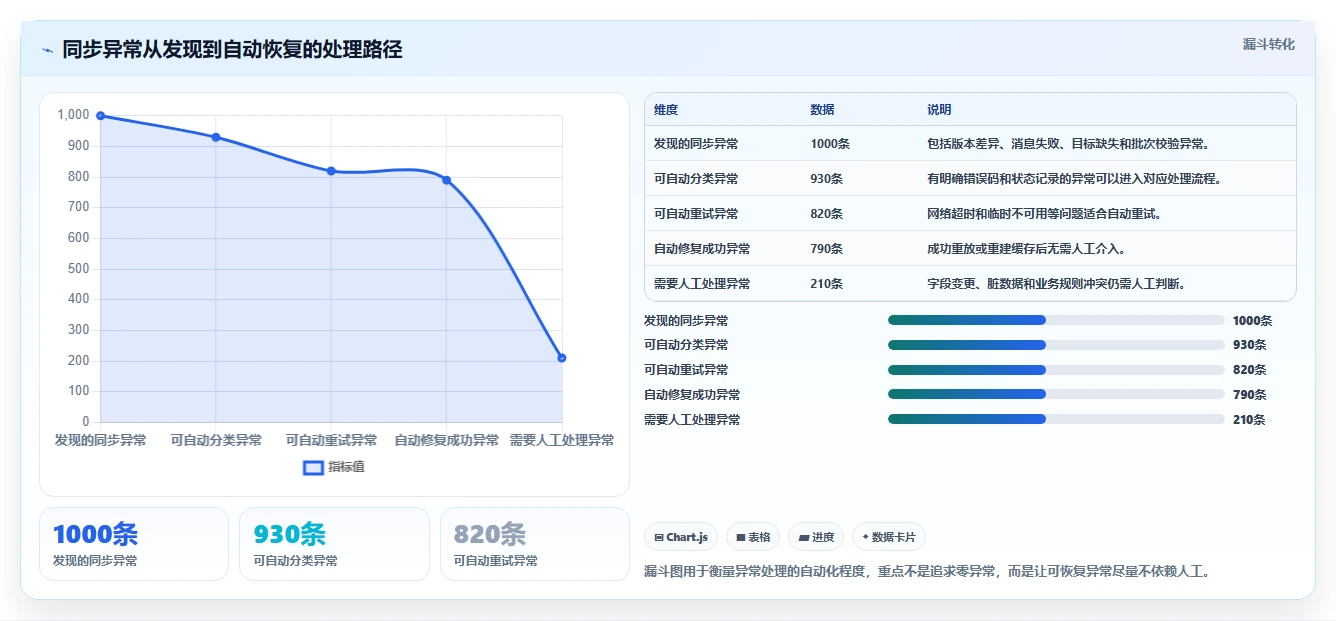Click the 发现的同步异常 progress bar
Screen dimensions: 1336x621
1056,320
